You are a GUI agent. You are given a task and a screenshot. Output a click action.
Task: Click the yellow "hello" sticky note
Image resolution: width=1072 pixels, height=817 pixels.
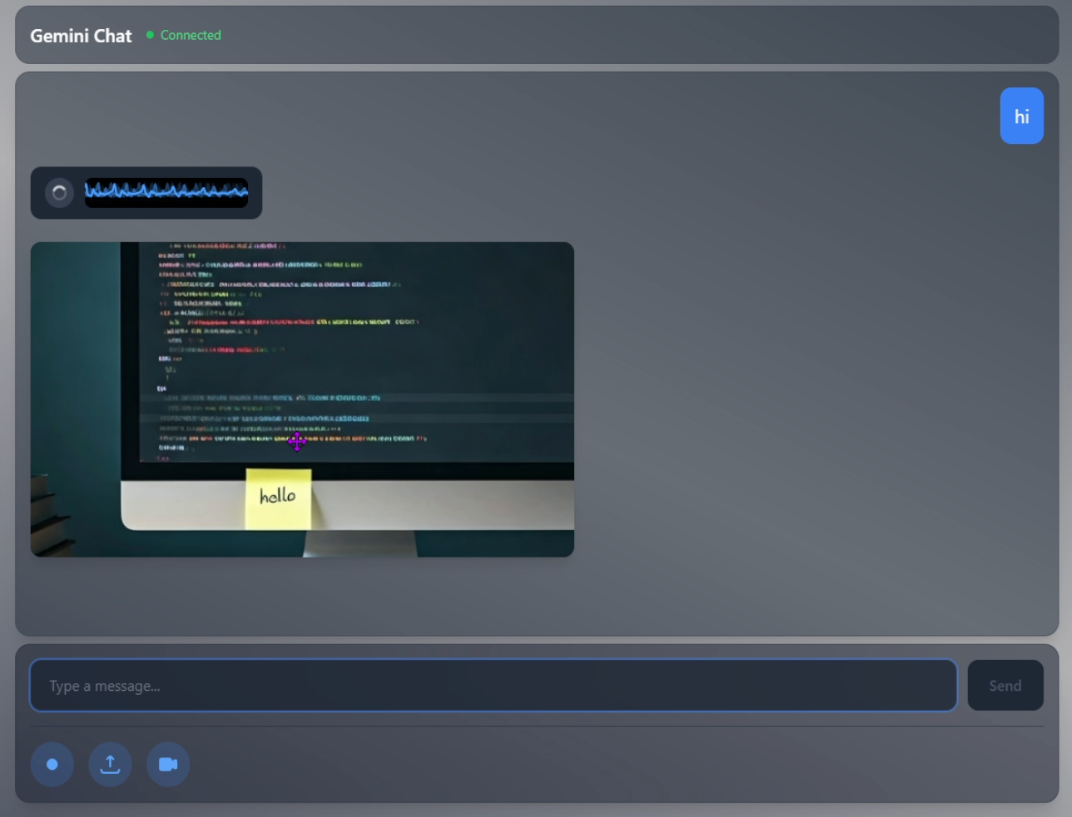tap(278, 498)
